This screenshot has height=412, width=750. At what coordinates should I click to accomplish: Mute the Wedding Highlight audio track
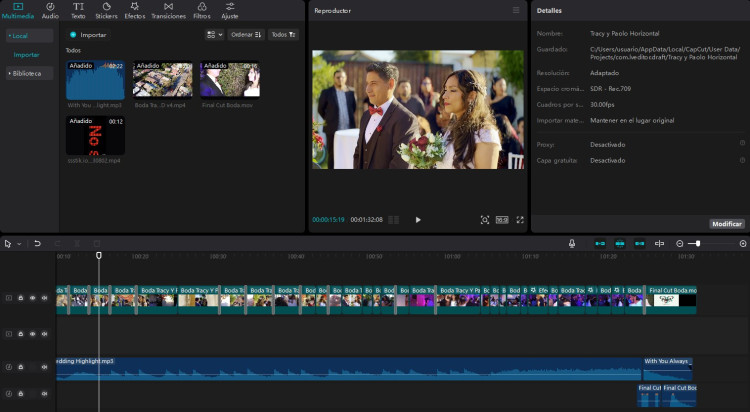pyautogui.click(x=44, y=367)
